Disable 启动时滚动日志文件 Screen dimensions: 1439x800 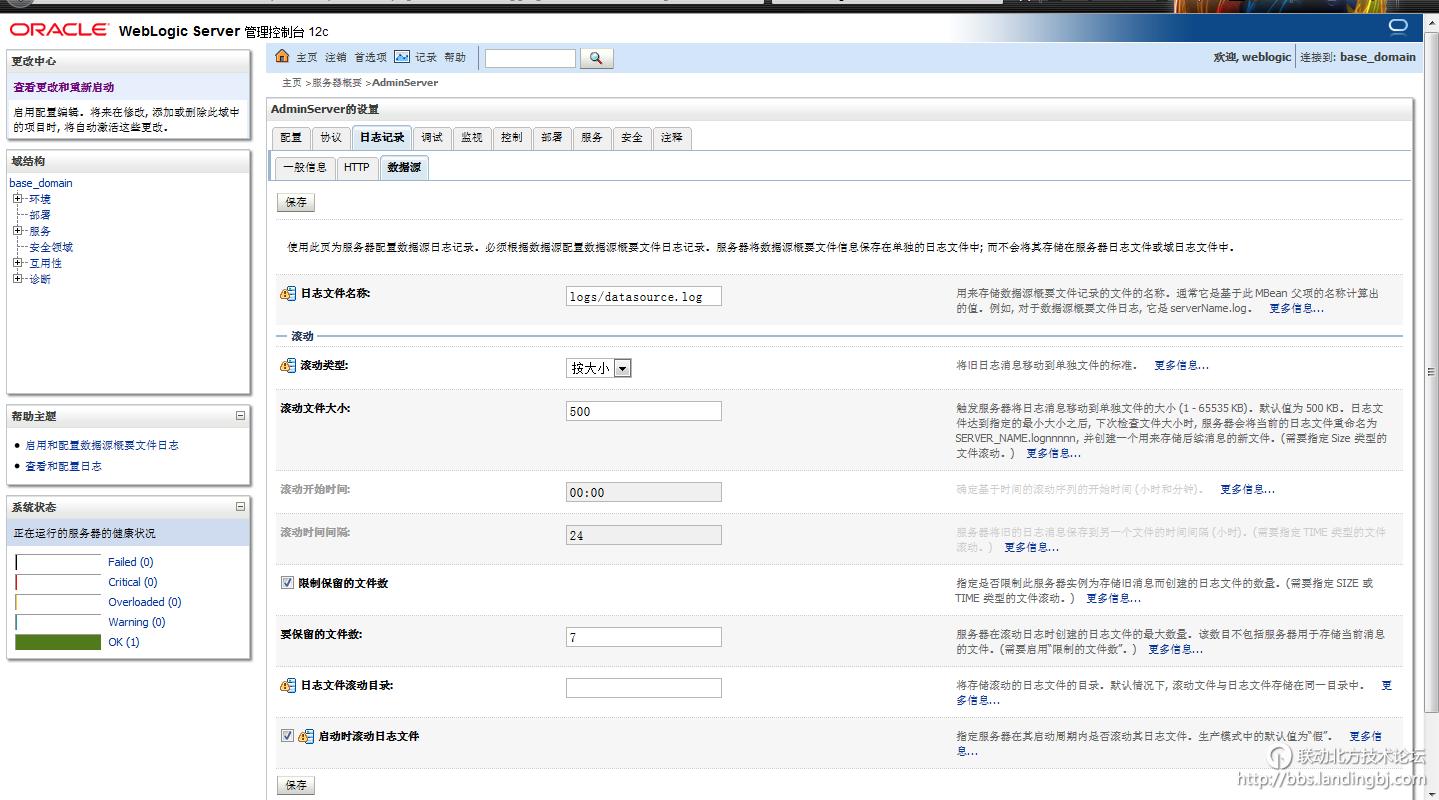(x=287, y=735)
